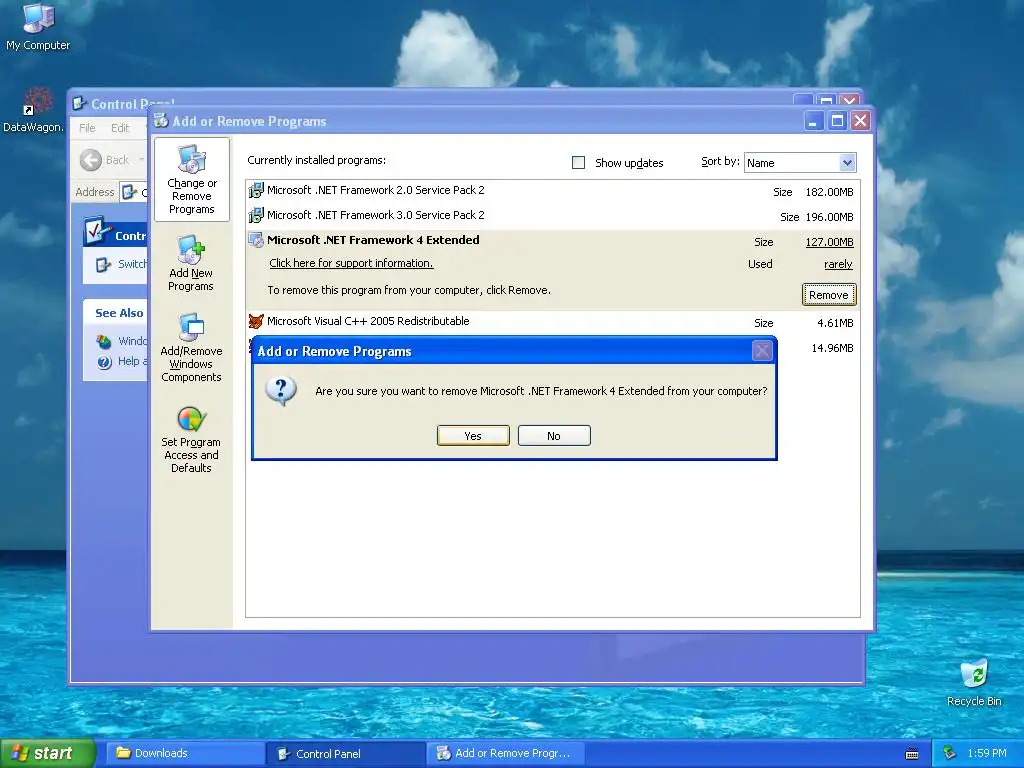Minimize the Add or Remove Programs window
The image size is (1024, 768).
click(814, 121)
